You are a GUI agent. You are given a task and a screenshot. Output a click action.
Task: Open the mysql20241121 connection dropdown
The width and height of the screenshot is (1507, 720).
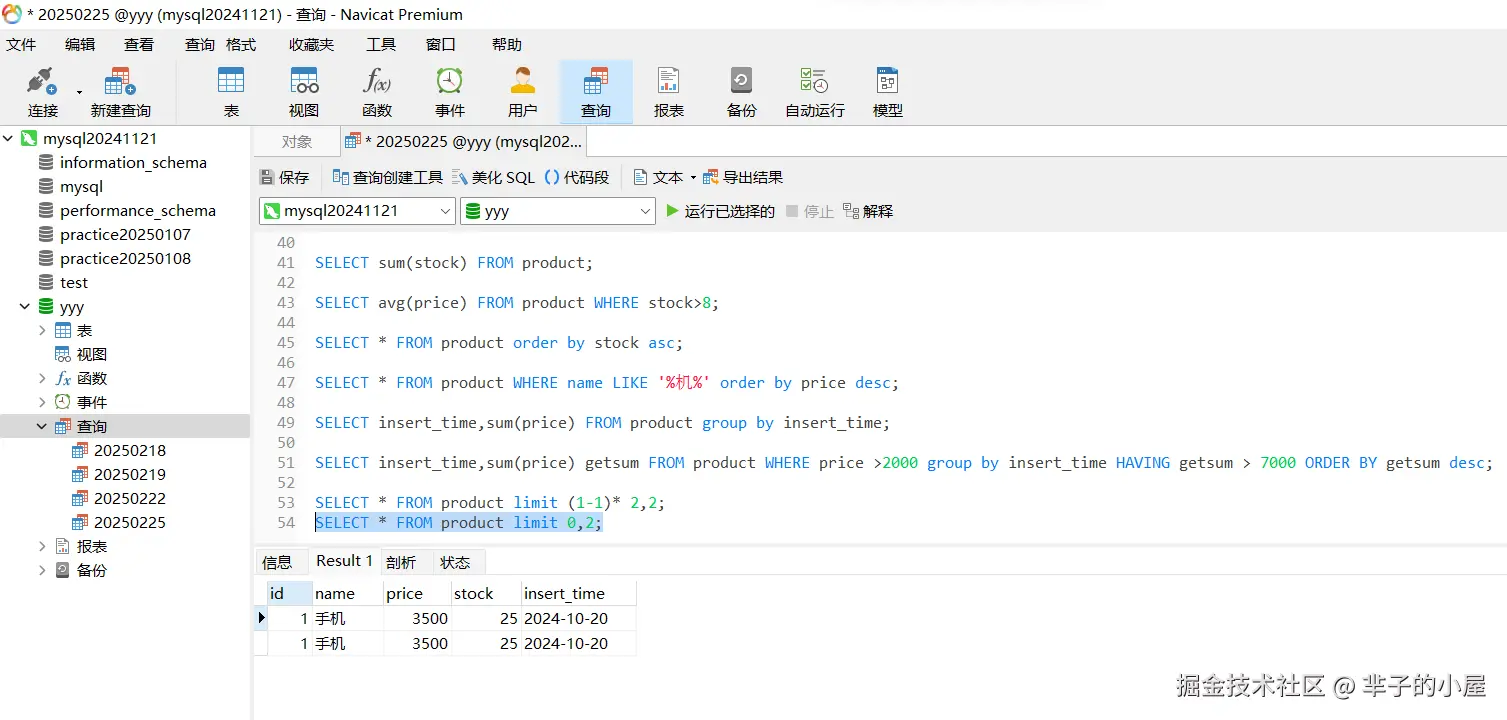[358, 211]
